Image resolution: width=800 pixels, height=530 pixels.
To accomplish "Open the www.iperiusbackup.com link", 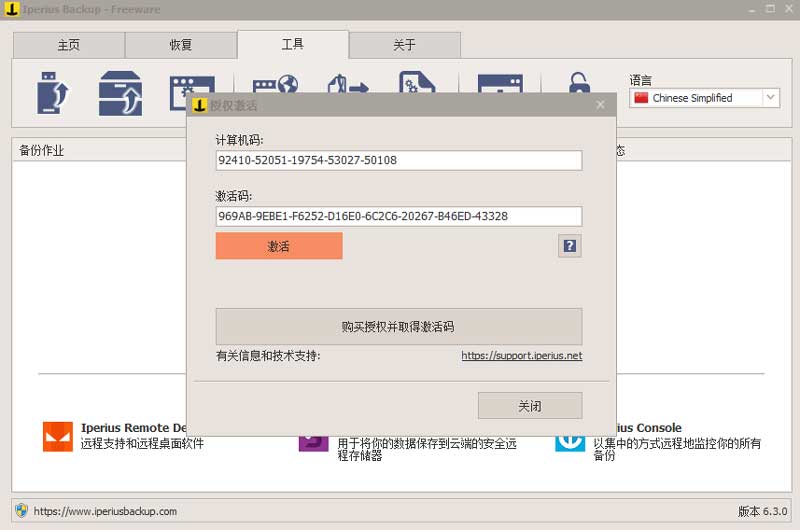I will [105, 511].
